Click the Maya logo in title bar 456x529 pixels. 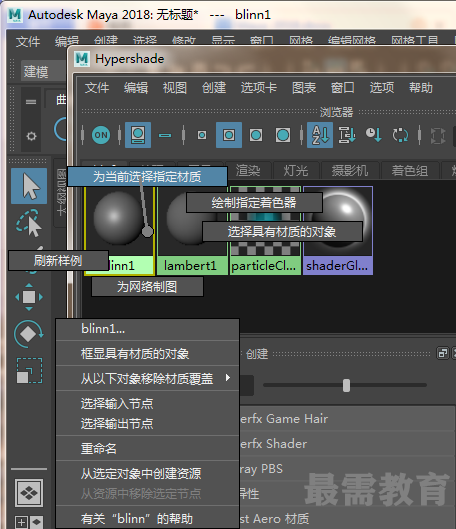15,15
